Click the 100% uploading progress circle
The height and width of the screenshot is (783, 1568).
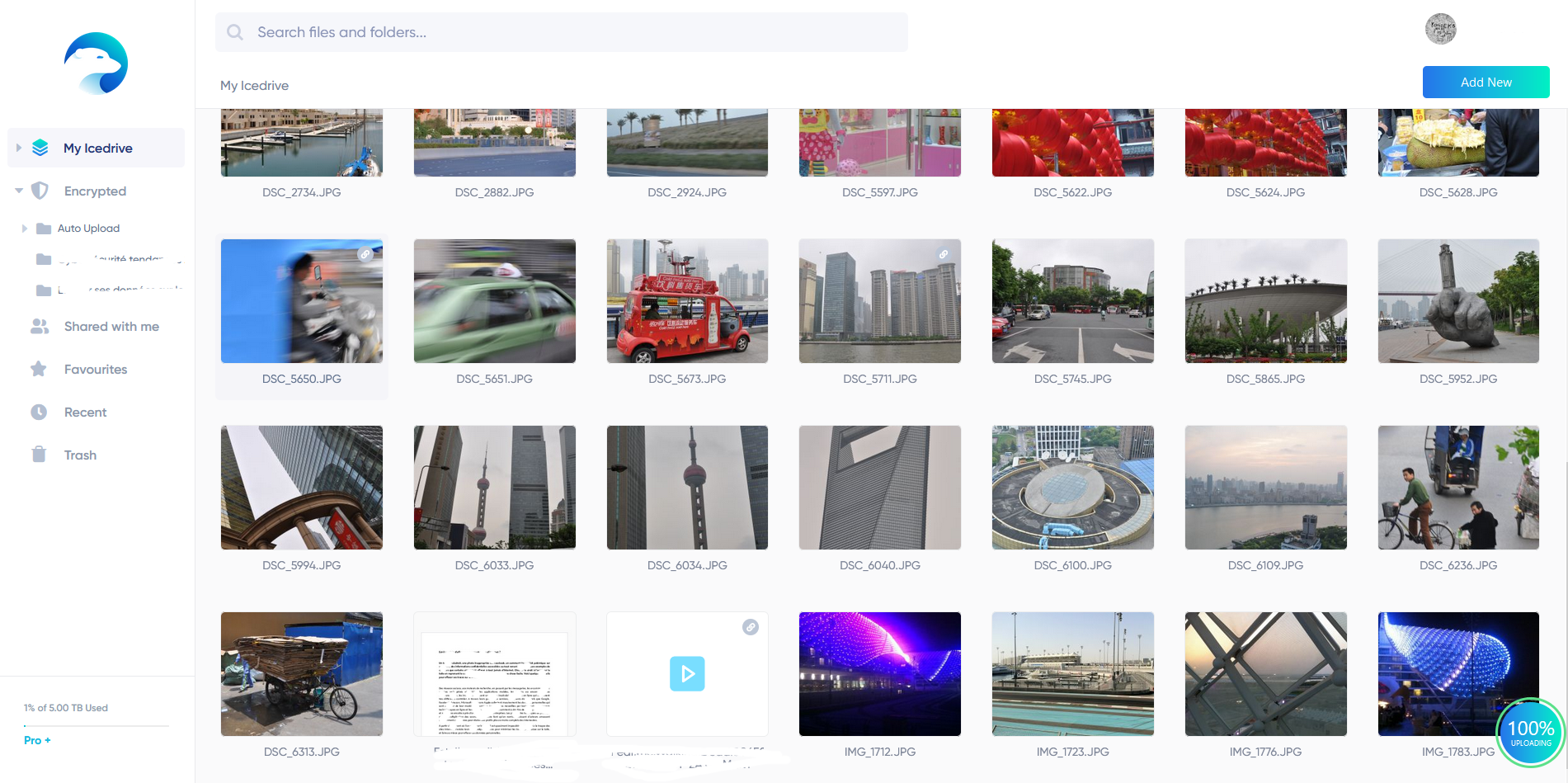pos(1530,732)
